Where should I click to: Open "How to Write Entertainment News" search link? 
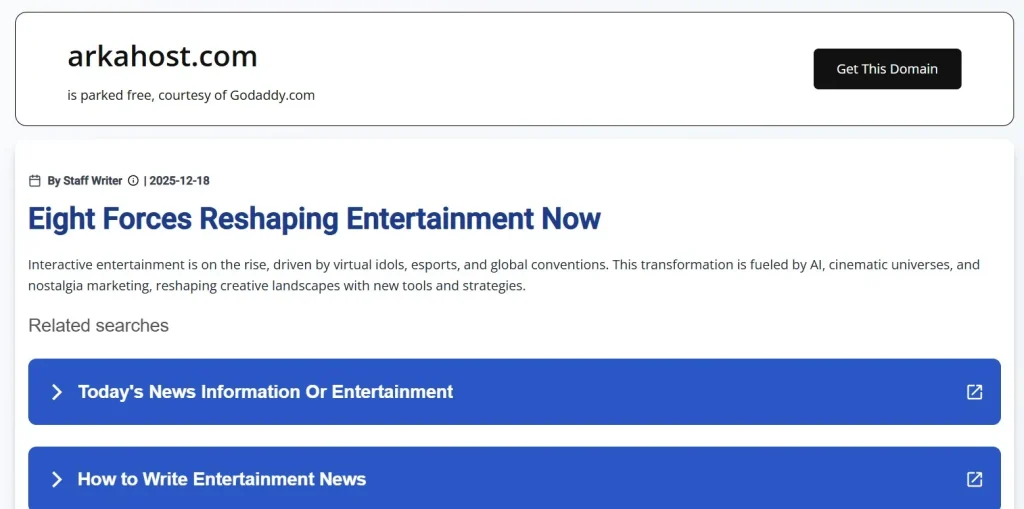222,480
